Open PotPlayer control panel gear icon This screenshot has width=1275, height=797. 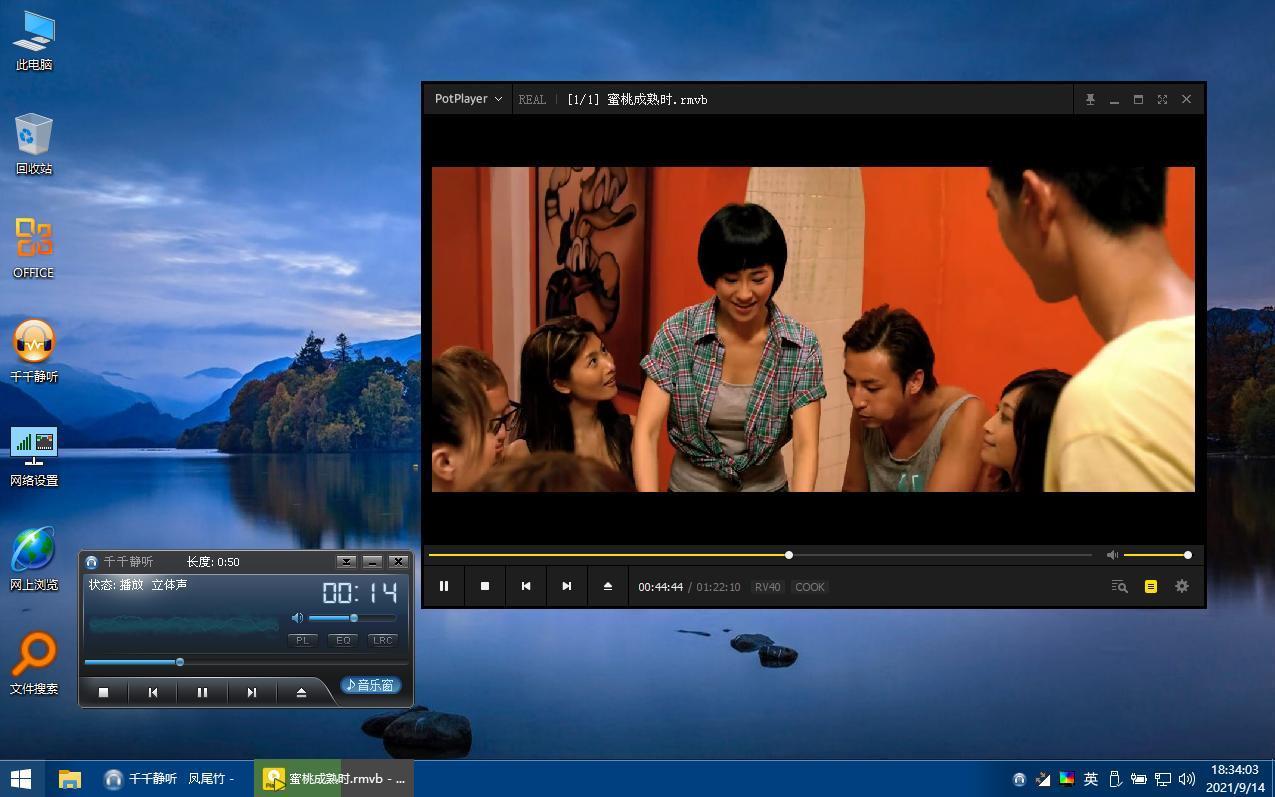1182,587
